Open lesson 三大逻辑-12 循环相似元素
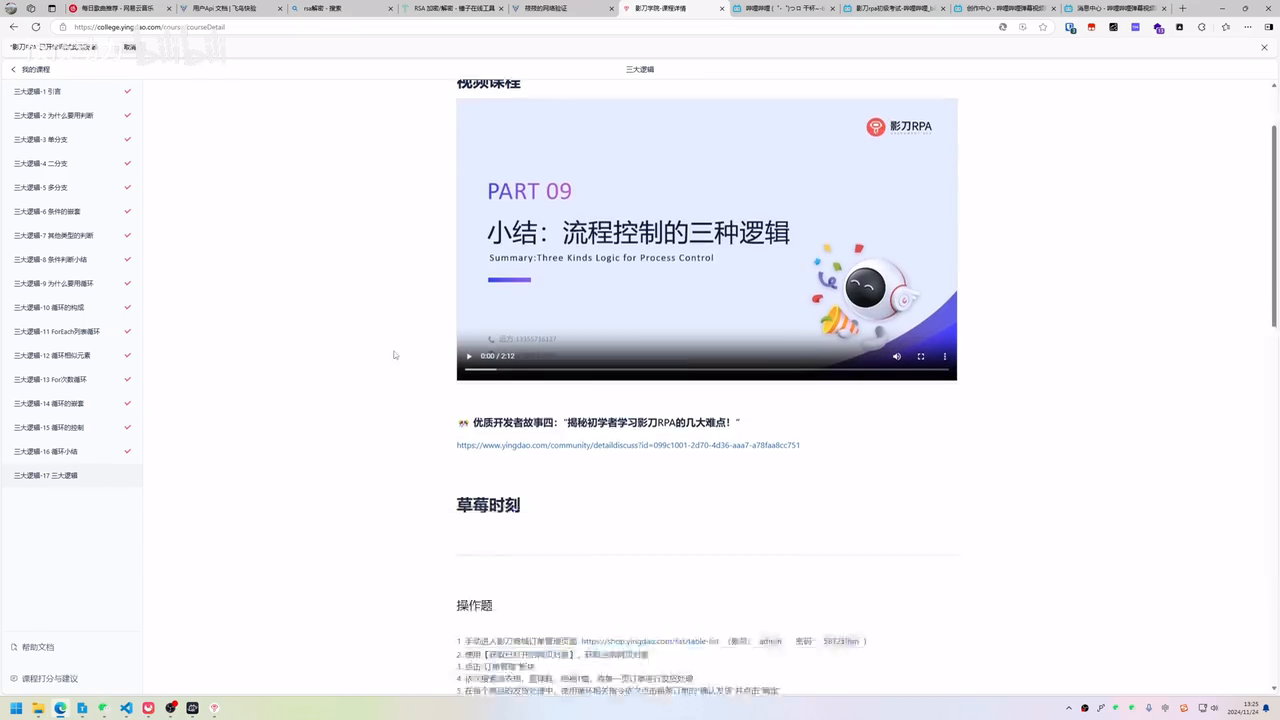Image resolution: width=1280 pixels, height=720 pixels. pos(71,355)
